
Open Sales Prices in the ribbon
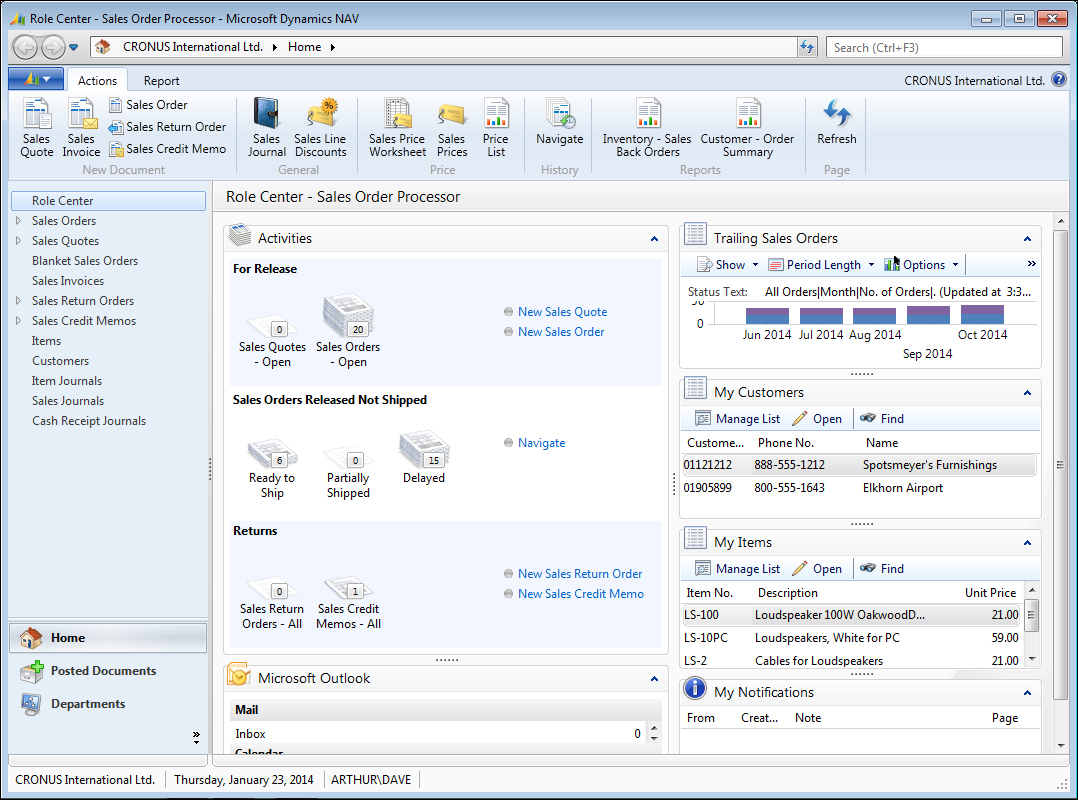click(452, 128)
